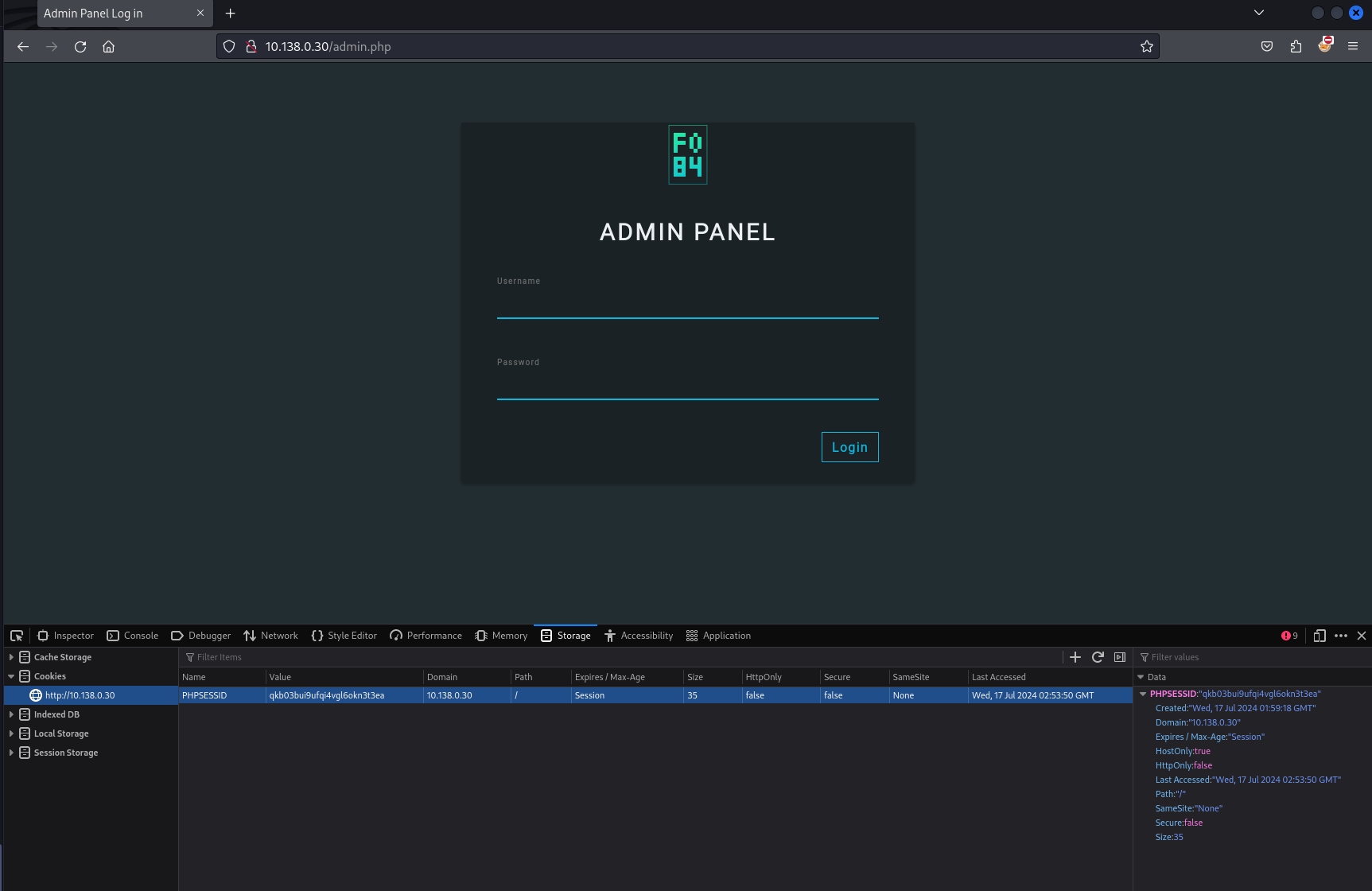Click the Username input field

click(687, 305)
